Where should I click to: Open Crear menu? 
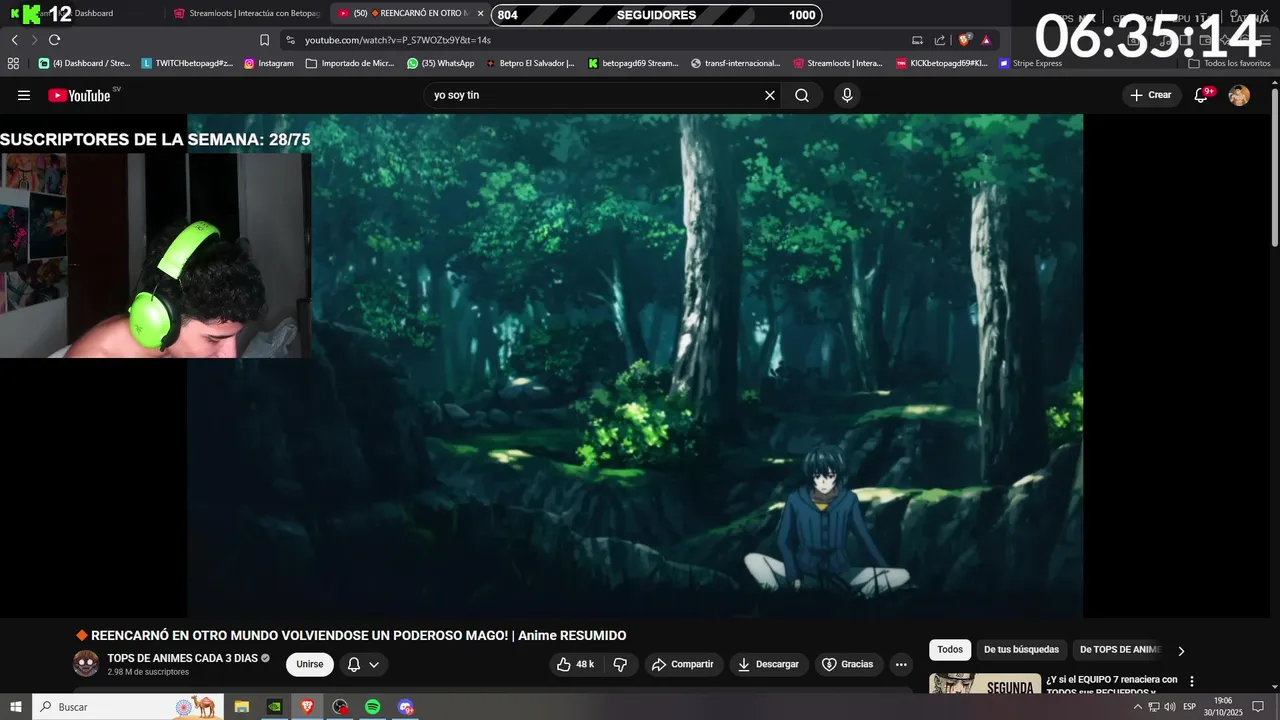[1150, 95]
